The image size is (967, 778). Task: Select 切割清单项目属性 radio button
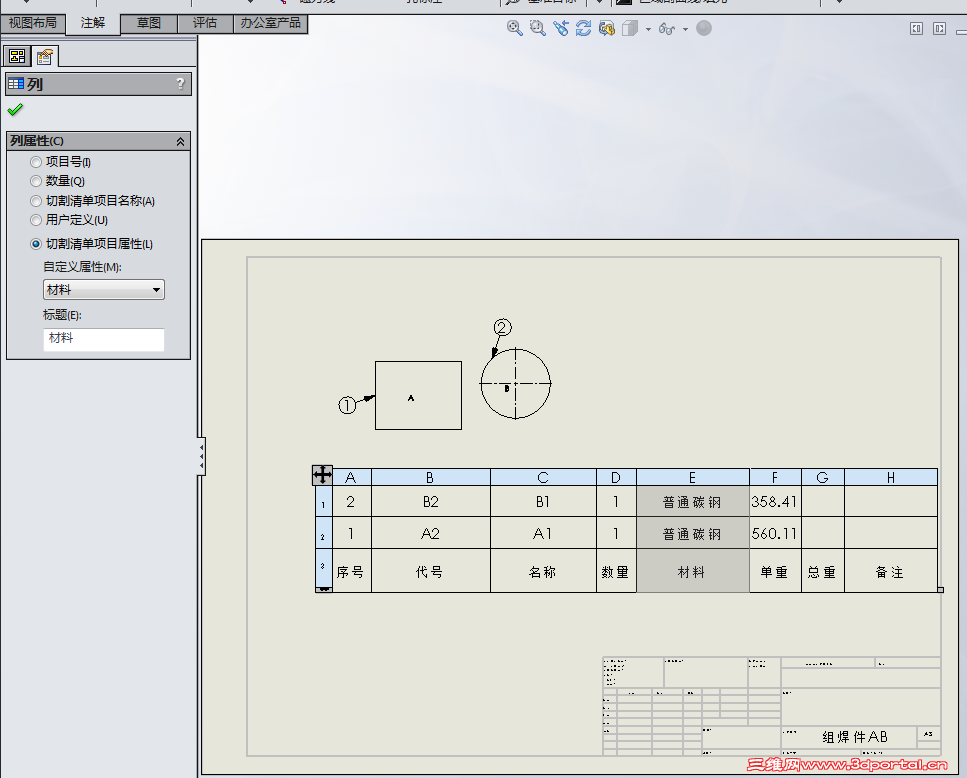click(36, 244)
